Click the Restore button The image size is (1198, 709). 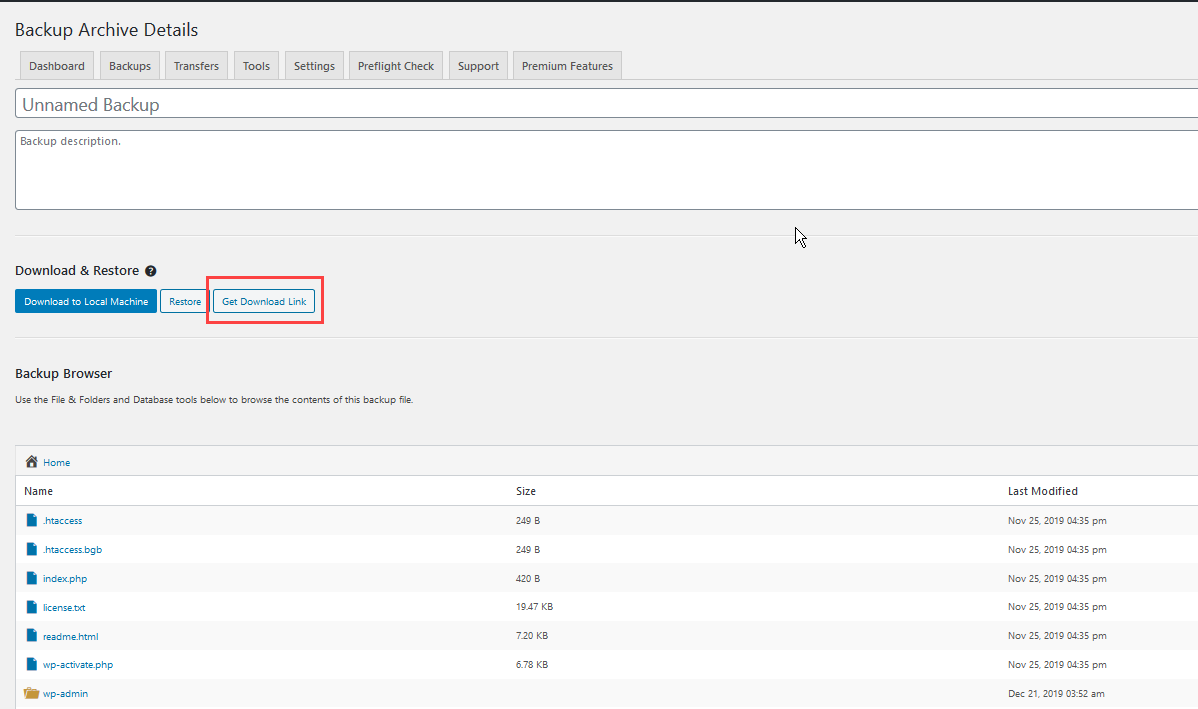(x=183, y=300)
